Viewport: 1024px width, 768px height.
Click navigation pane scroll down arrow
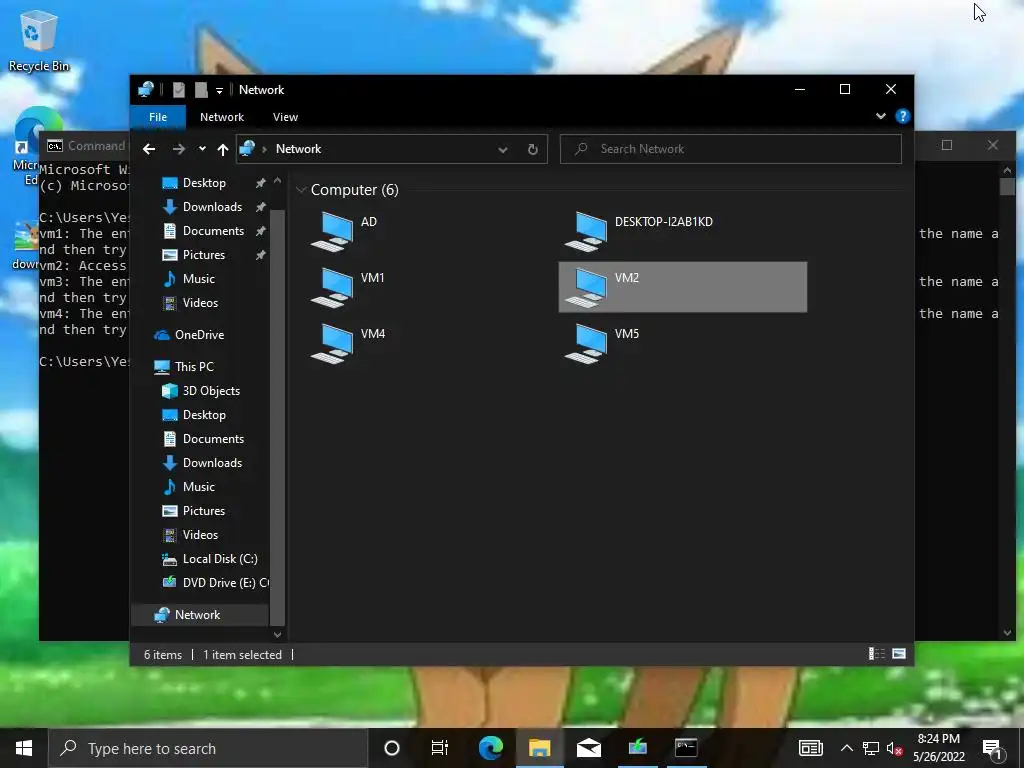click(x=277, y=634)
